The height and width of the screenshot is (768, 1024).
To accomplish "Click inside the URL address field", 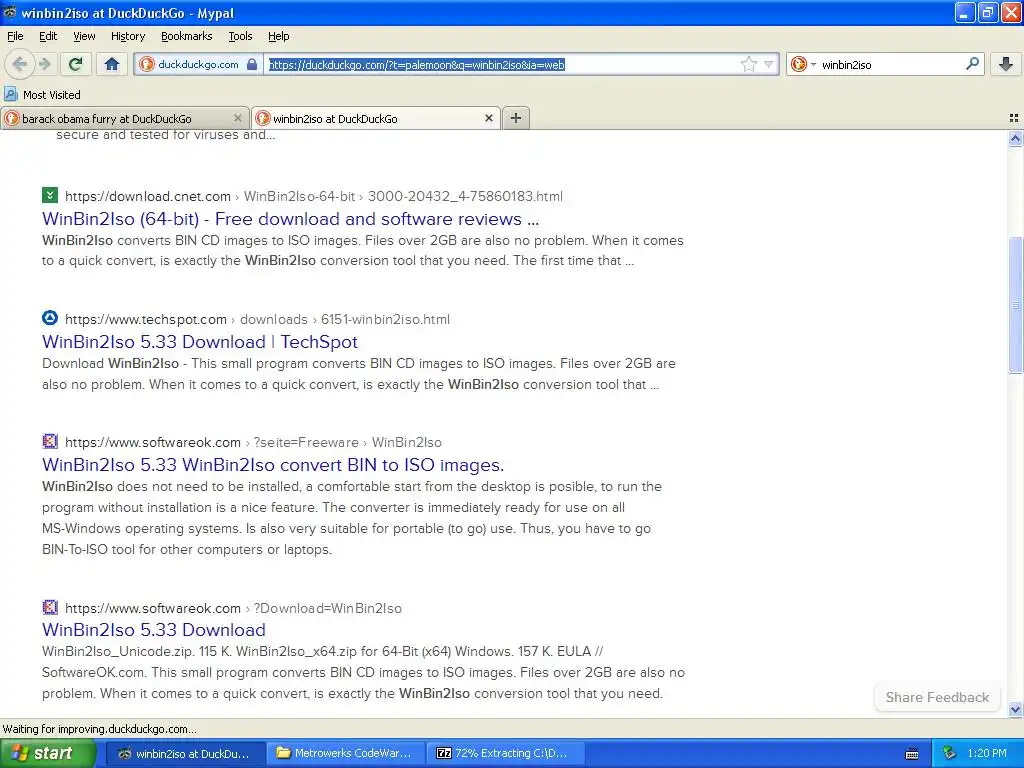I will coord(502,64).
